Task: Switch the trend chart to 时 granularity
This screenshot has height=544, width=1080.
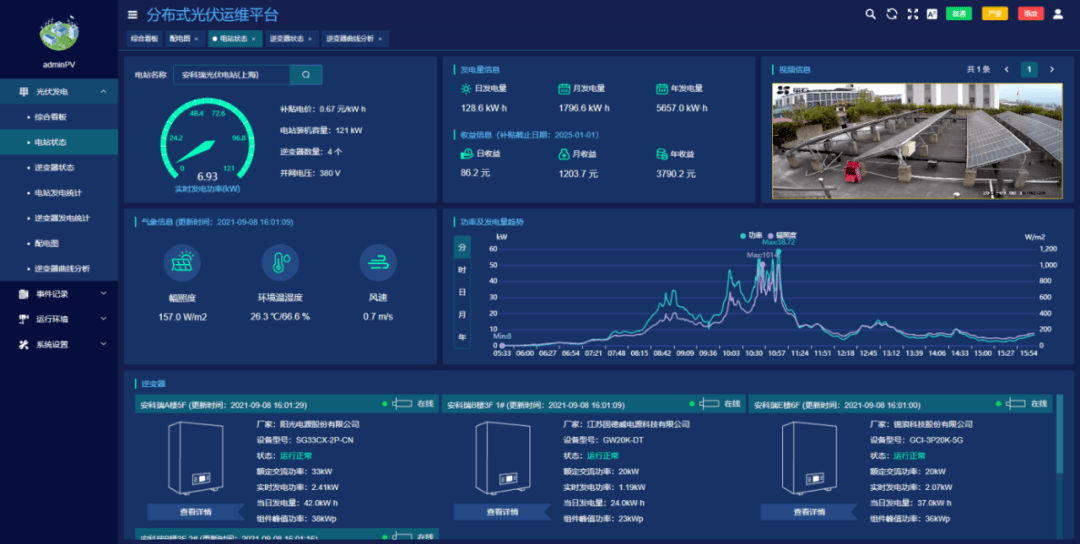Action: 462,270
